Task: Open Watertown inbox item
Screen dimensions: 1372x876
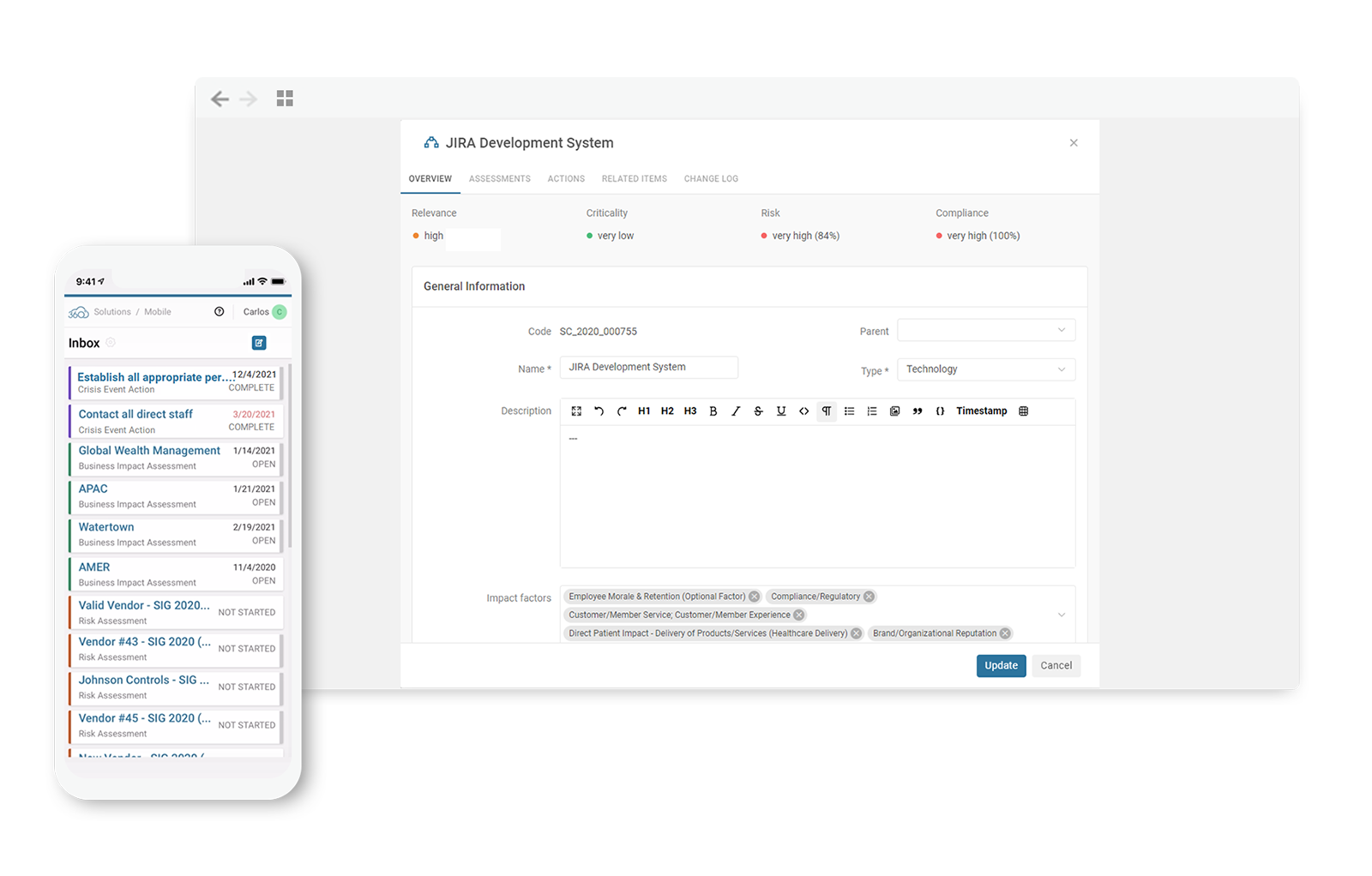Action: click(x=176, y=535)
